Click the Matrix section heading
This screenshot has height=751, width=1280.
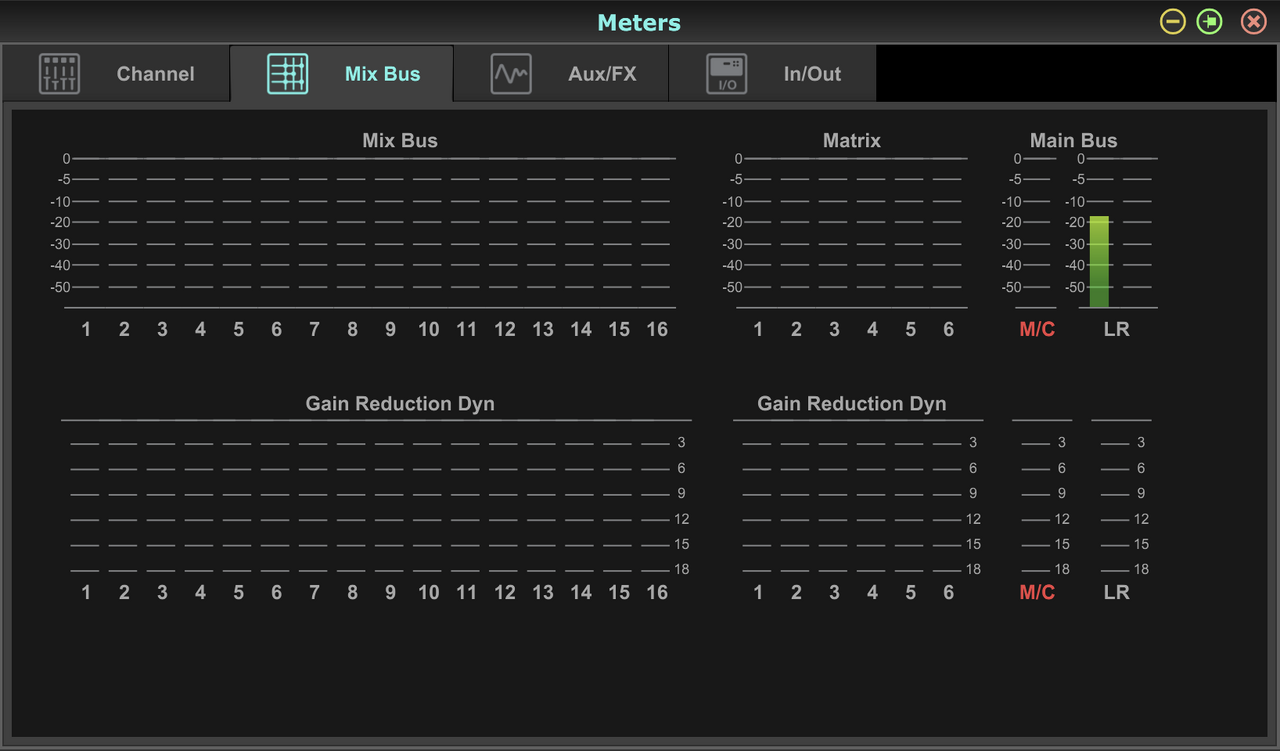[852, 140]
